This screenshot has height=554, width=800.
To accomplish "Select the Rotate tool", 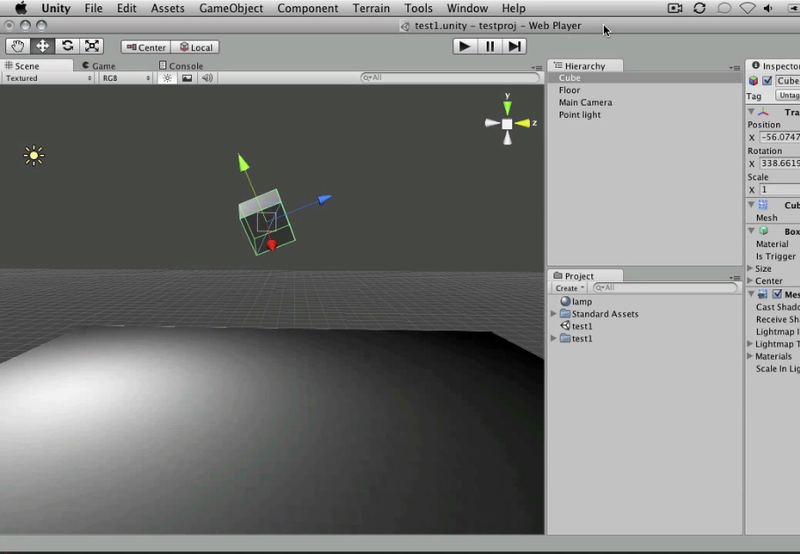I will tap(67, 46).
